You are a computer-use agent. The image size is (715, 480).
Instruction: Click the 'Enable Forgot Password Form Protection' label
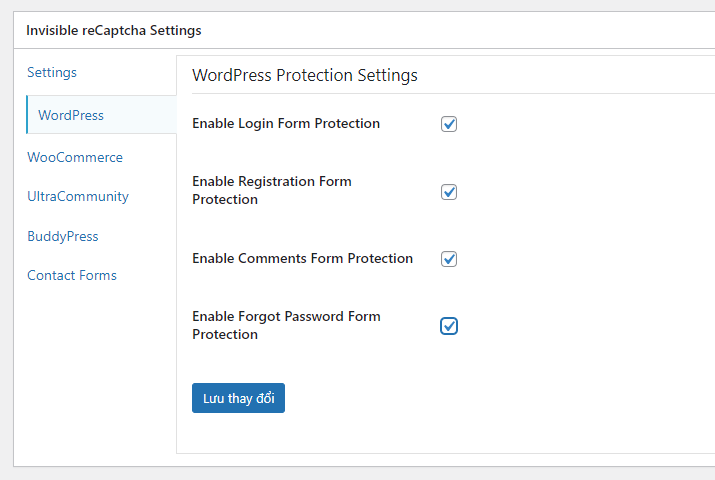(x=286, y=325)
